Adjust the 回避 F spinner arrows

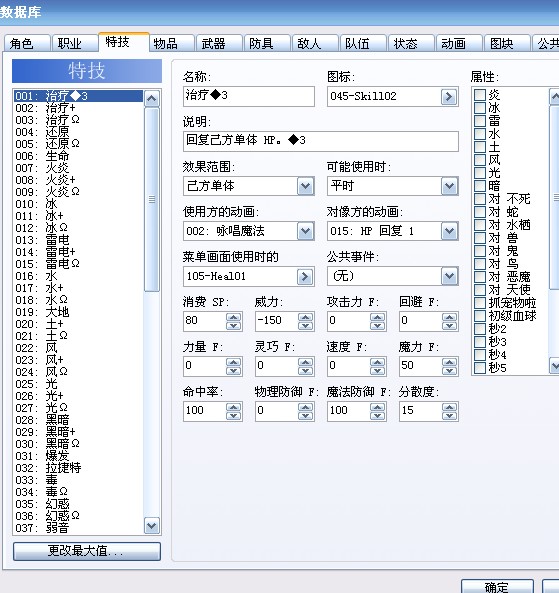point(449,321)
